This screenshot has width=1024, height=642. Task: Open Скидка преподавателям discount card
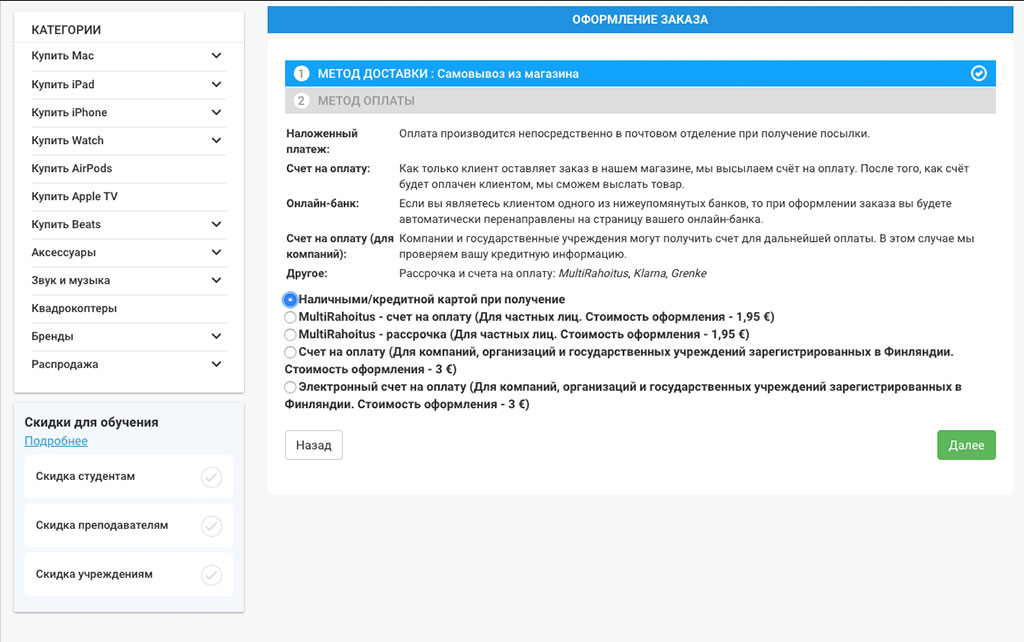(129, 526)
